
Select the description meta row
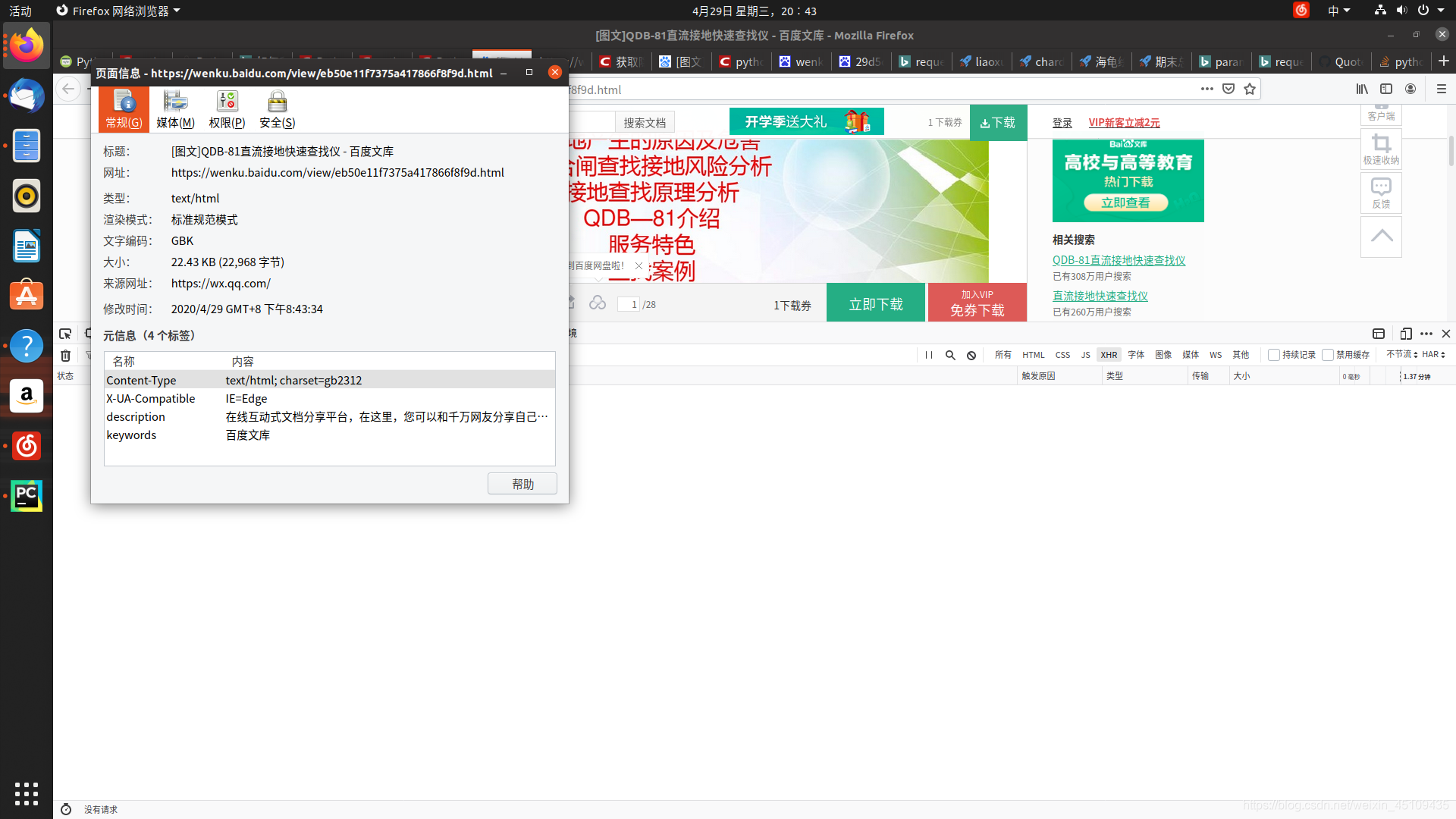[330, 416]
